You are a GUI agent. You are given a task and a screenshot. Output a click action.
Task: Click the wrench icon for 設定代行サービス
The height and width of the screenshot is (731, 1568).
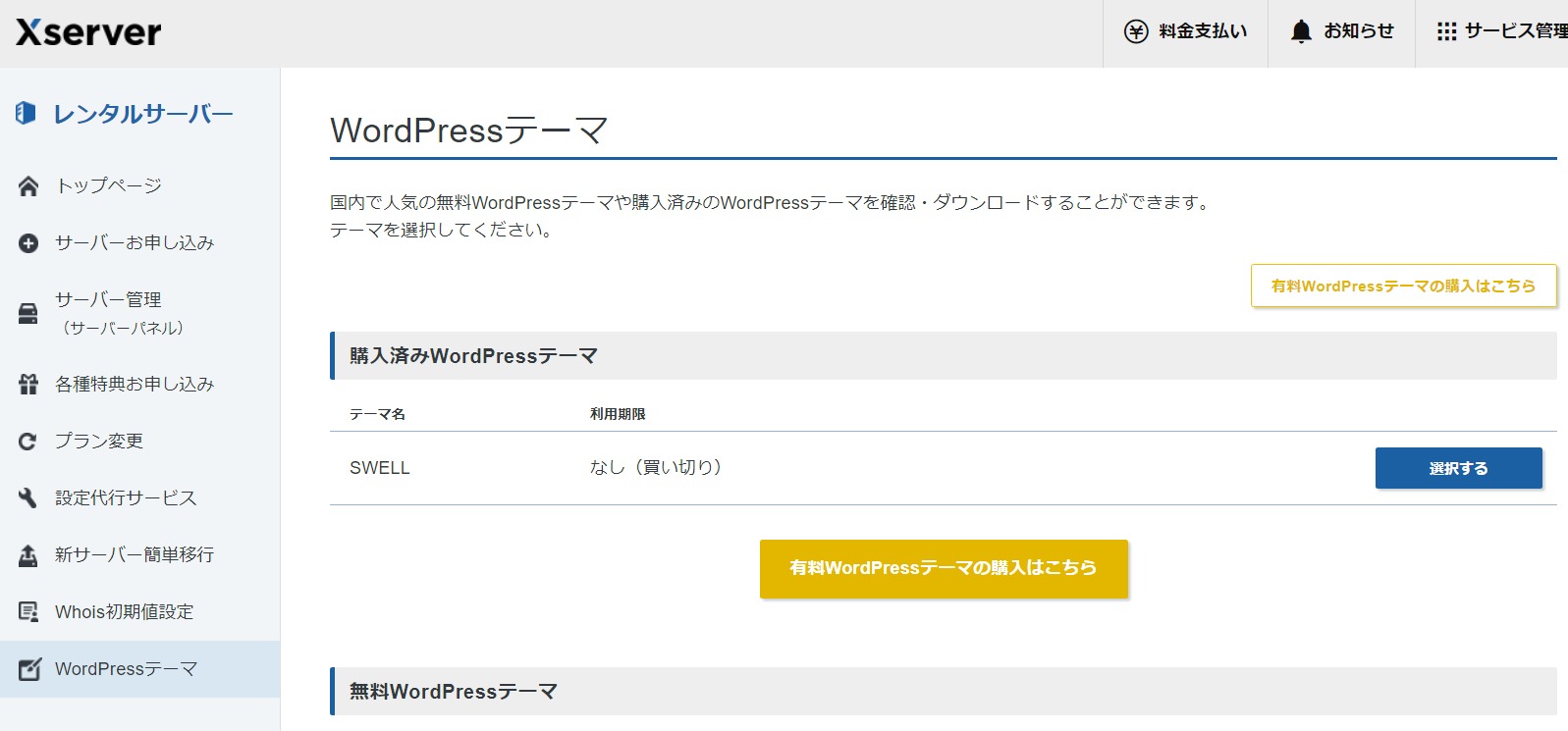(x=28, y=498)
